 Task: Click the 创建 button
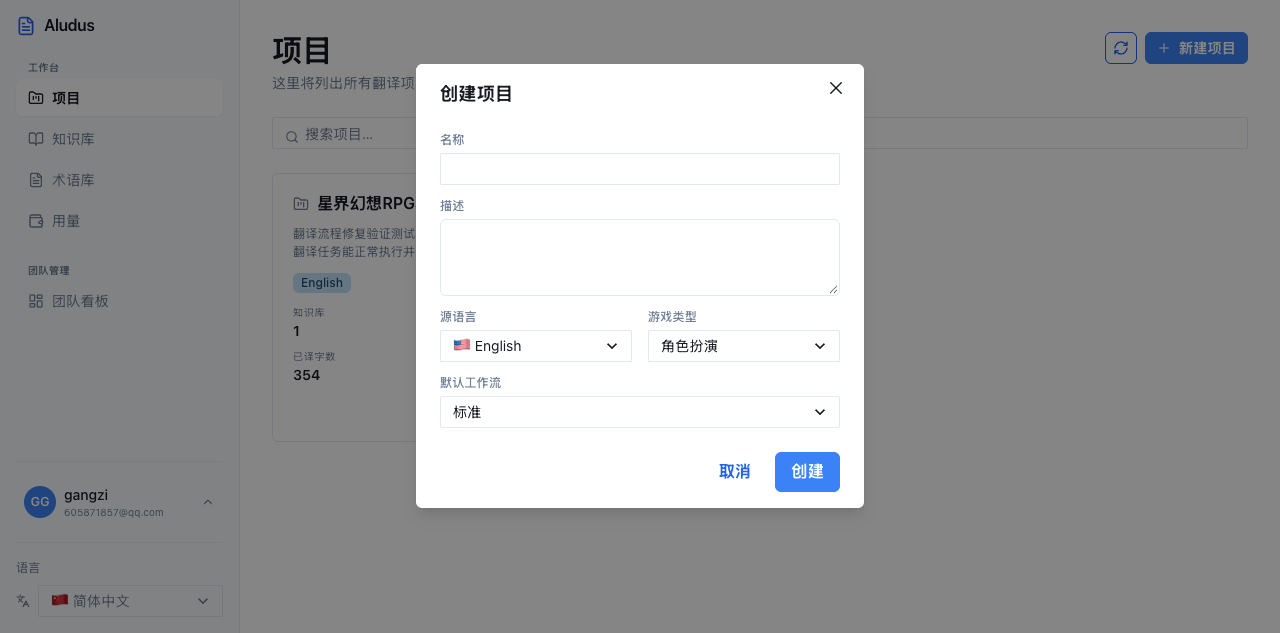tap(807, 472)
